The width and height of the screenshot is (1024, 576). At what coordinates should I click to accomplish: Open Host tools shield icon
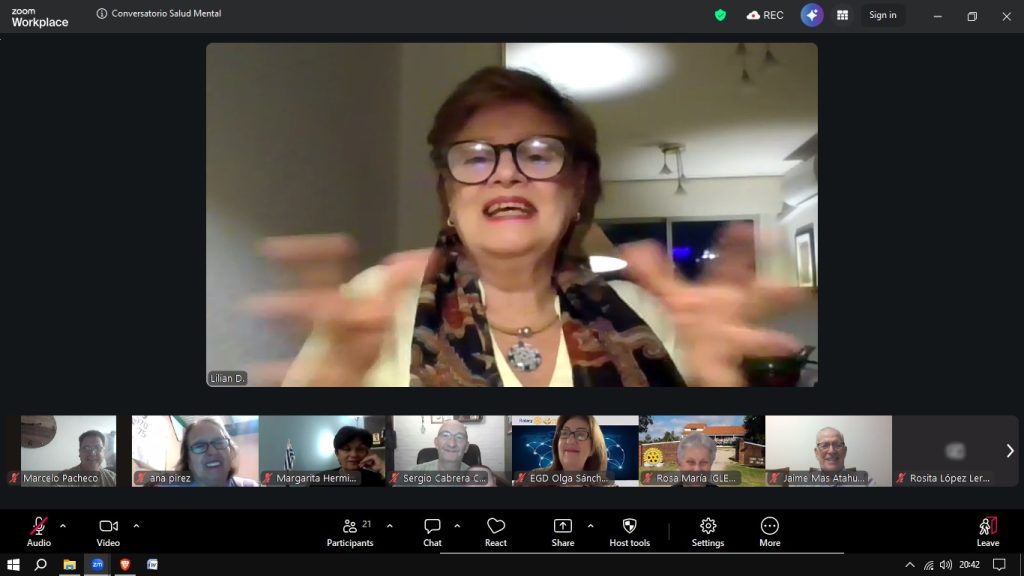pyautogui.click(x=629, y=531)
